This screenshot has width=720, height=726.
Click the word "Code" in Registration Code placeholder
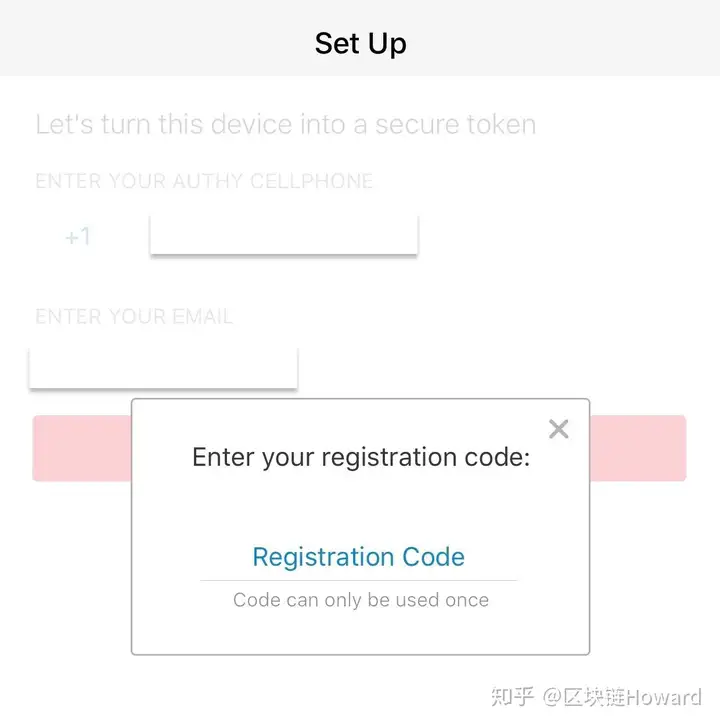(433, 557)
